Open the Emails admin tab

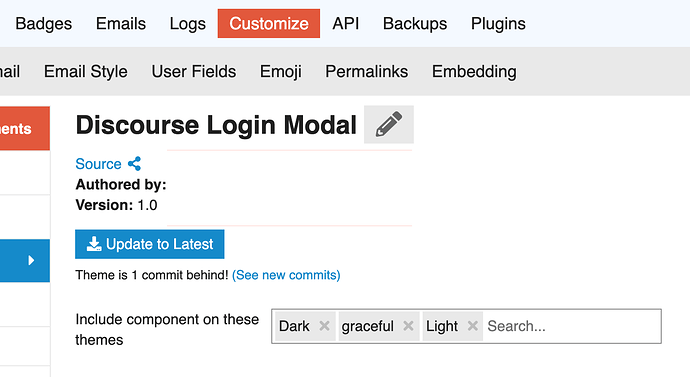pyautogui.click(x=121, y=23)
